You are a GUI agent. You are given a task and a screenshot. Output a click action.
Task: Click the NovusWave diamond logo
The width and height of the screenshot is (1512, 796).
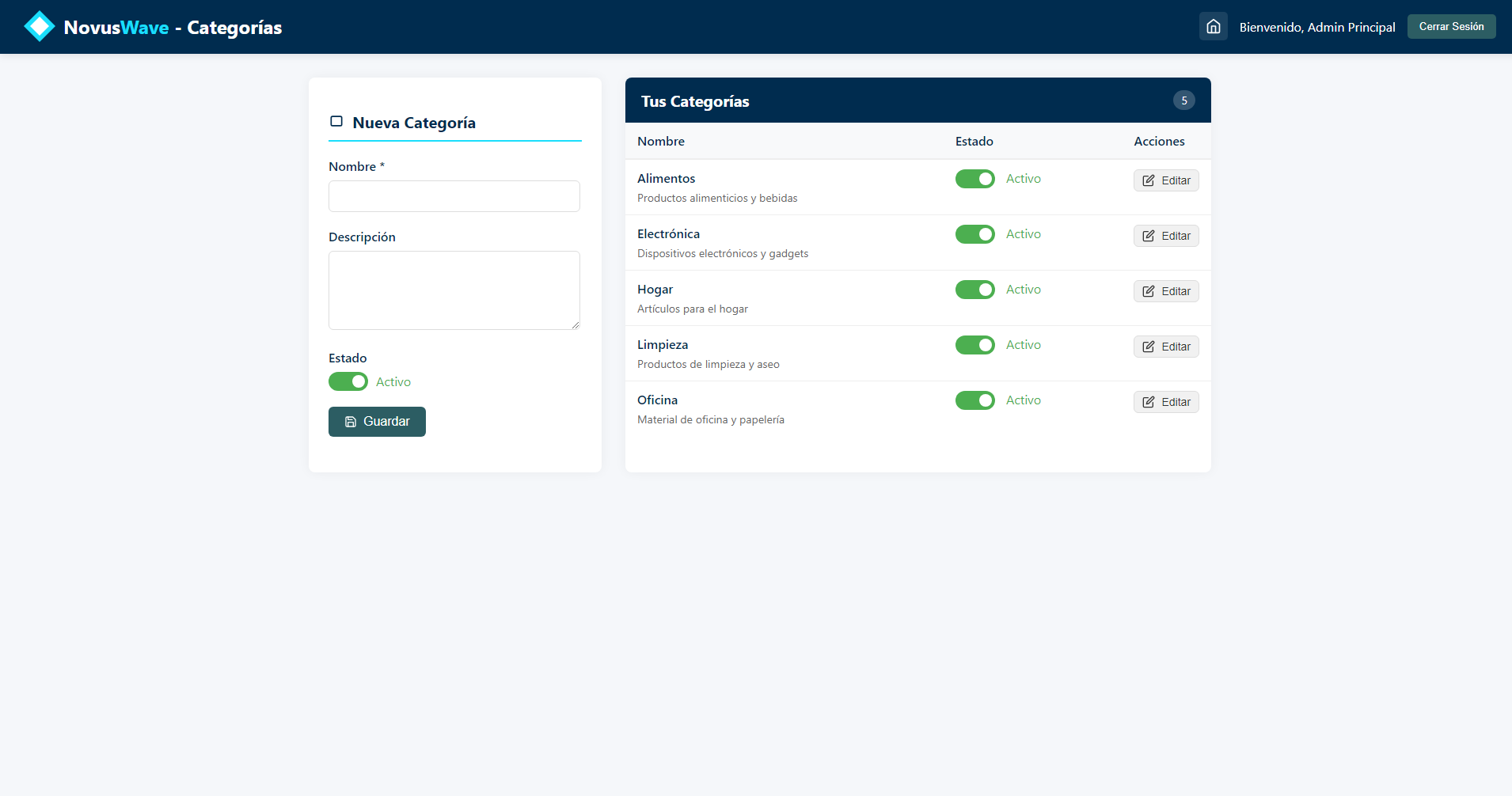pos(39,27)
